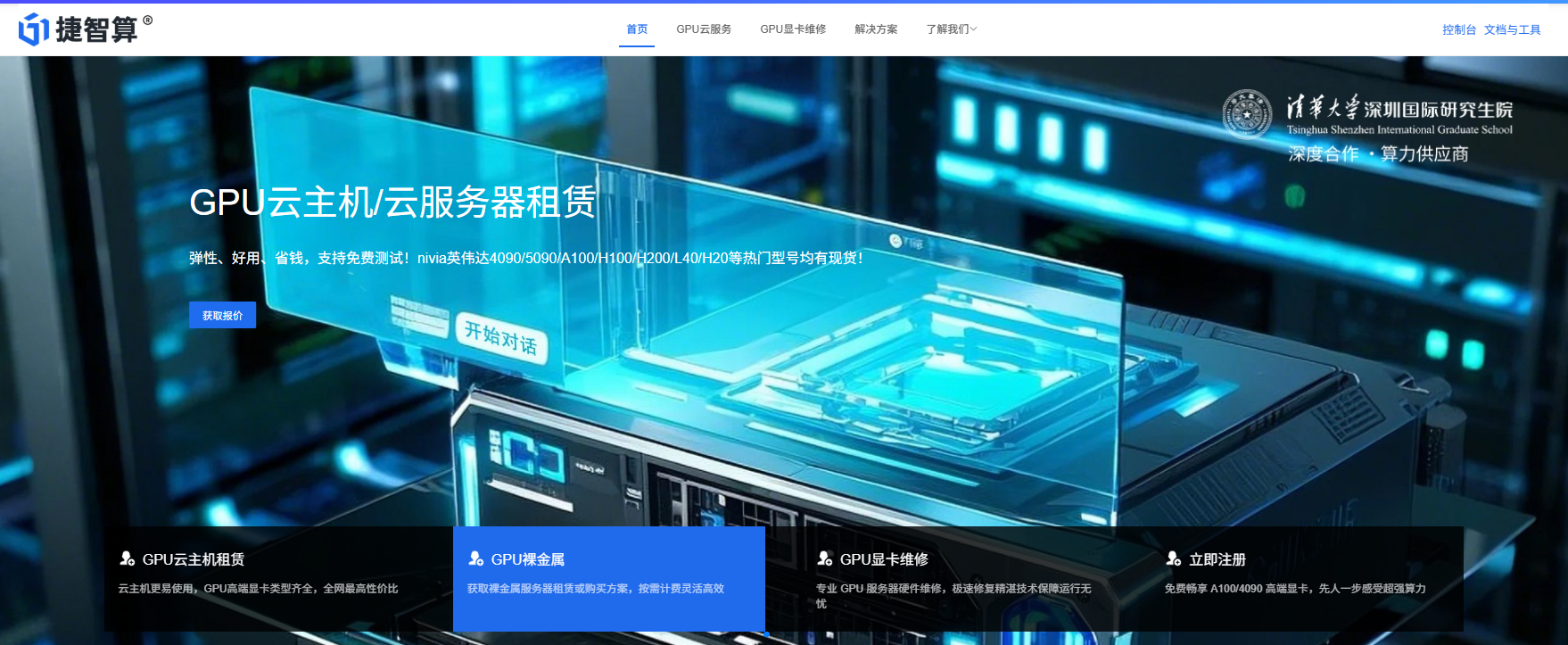Click the Tsinghua University round emblem
This screenshot has width=1568, height=645.
point(1247,114)
